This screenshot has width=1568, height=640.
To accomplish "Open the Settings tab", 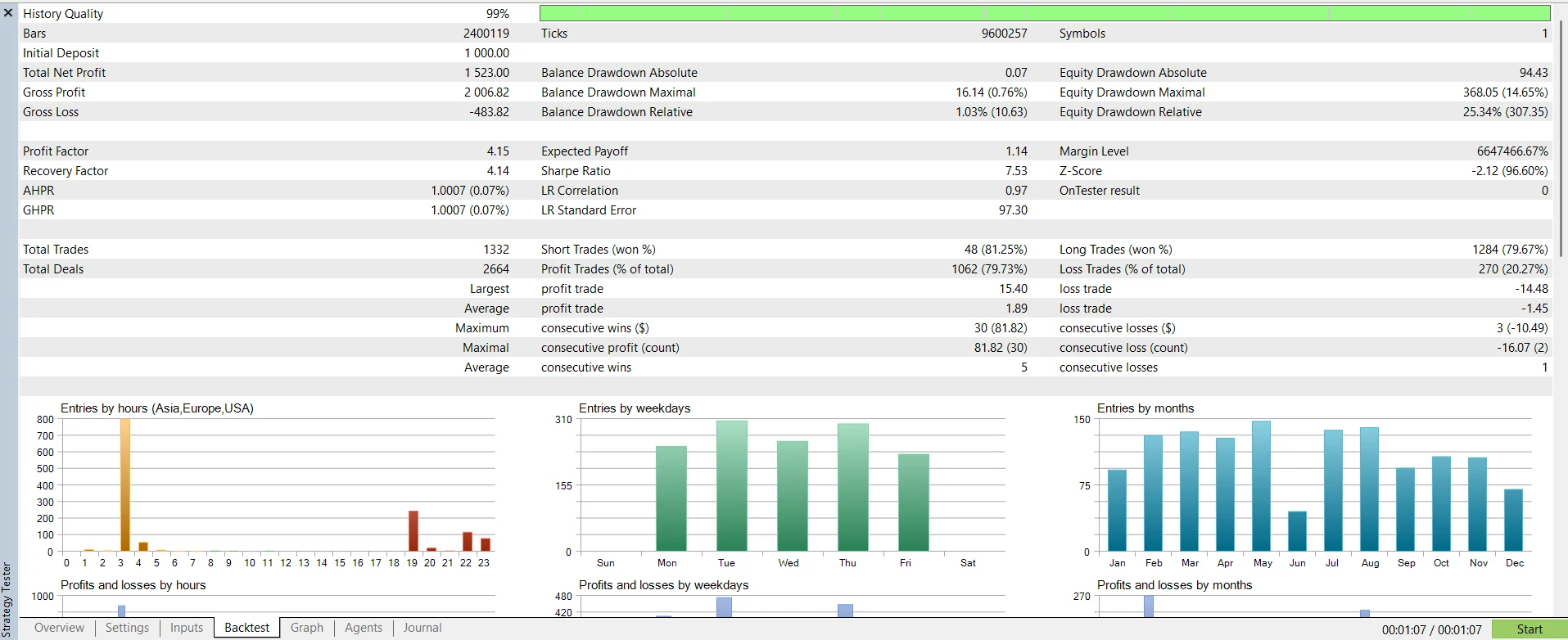I will [x=127, y=628].
